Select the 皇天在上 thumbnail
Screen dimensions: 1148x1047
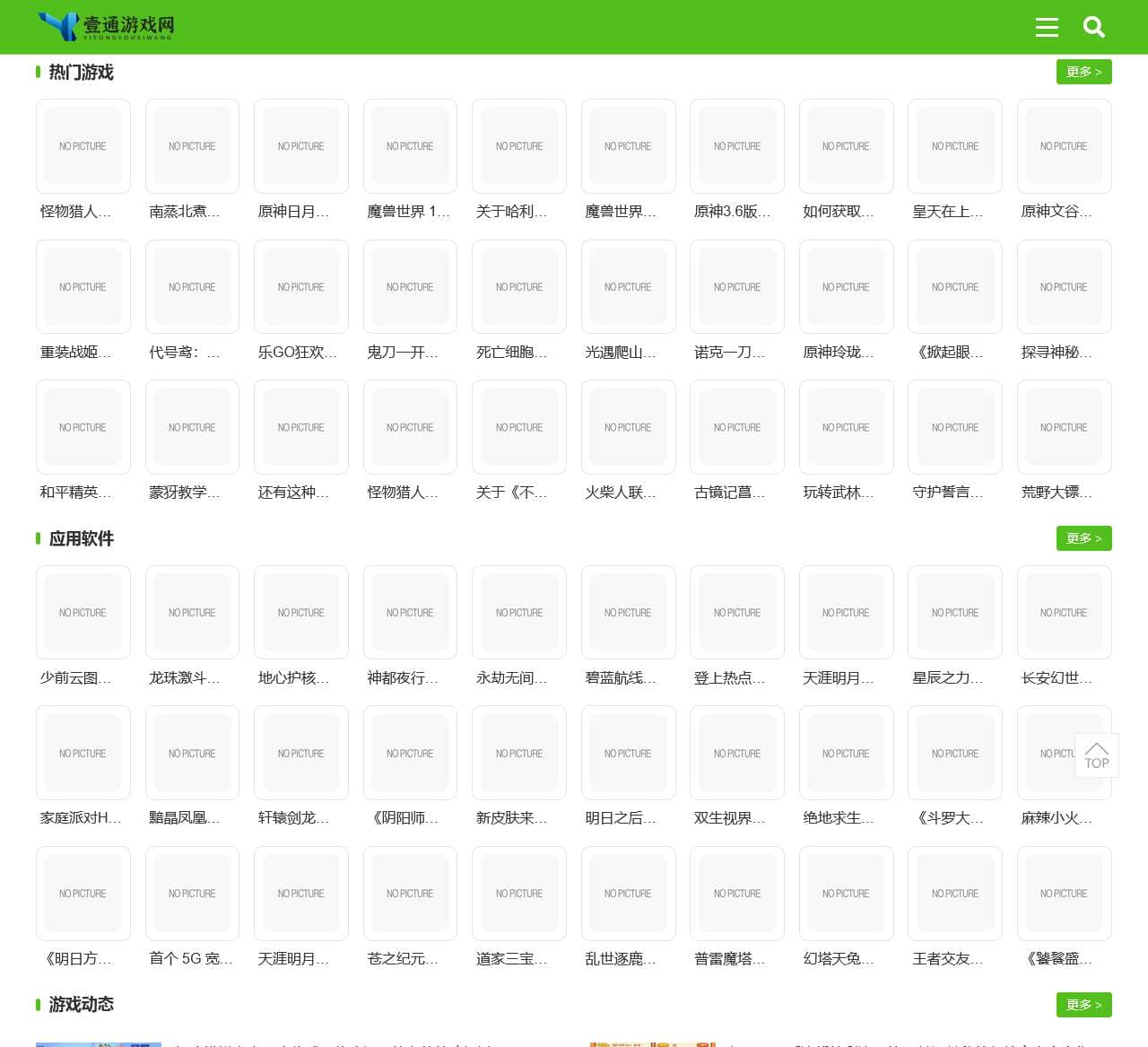point(955,146)
